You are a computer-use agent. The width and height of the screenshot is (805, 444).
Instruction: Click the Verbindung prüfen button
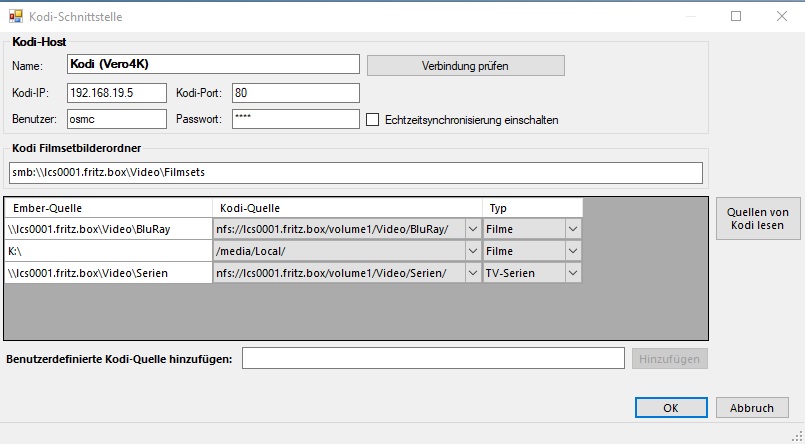point(466,66)
